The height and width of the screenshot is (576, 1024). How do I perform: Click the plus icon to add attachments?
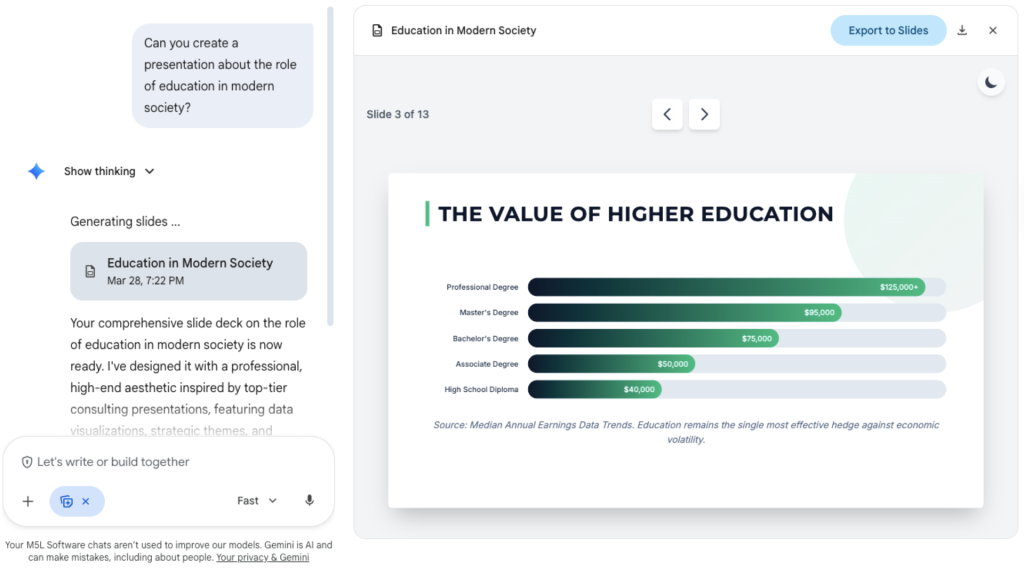point(28,501)
